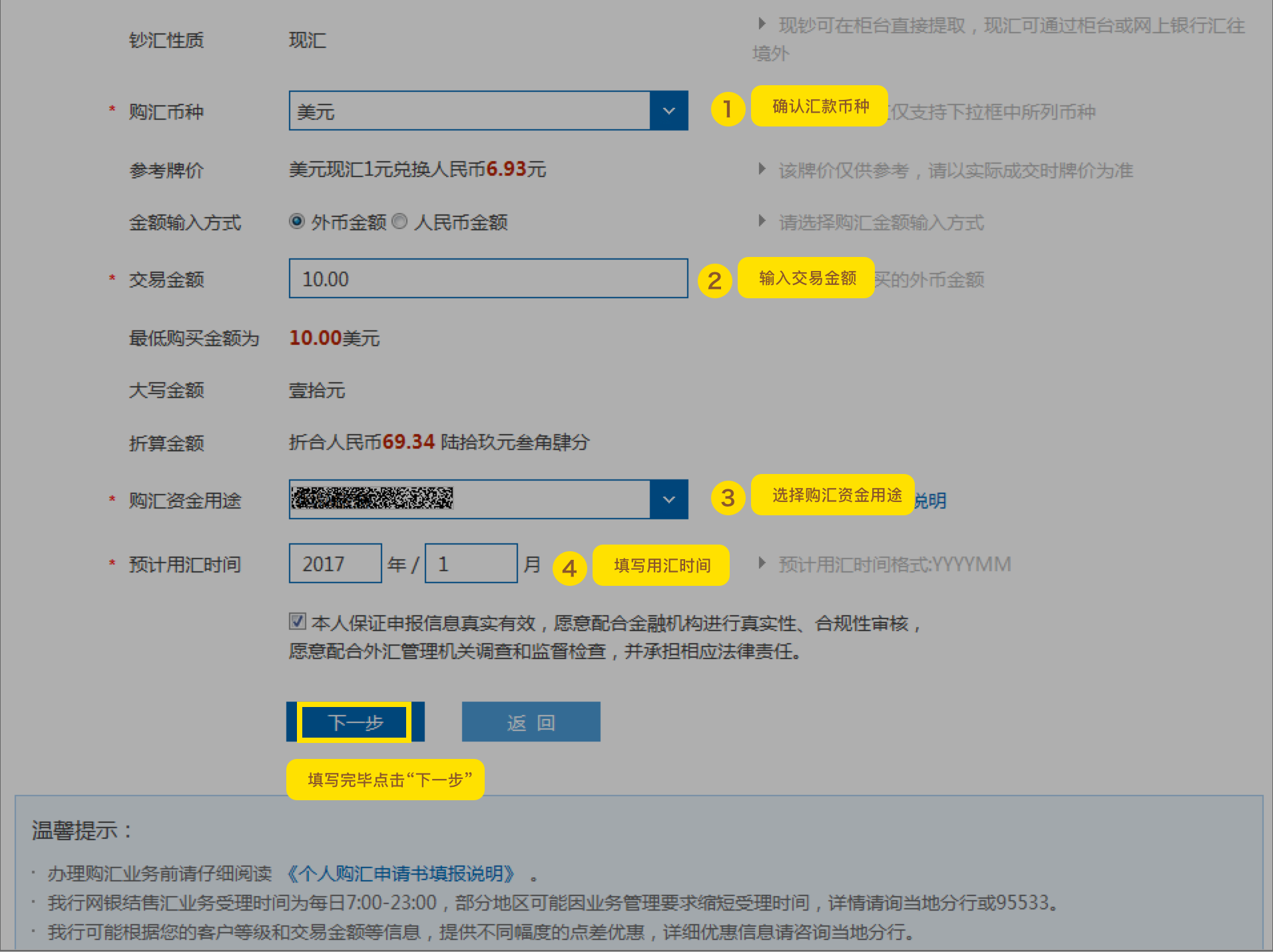Click the 说明 link beside 购汇资金用途
Screen dimensions: 1273x952
click(930, 501)
